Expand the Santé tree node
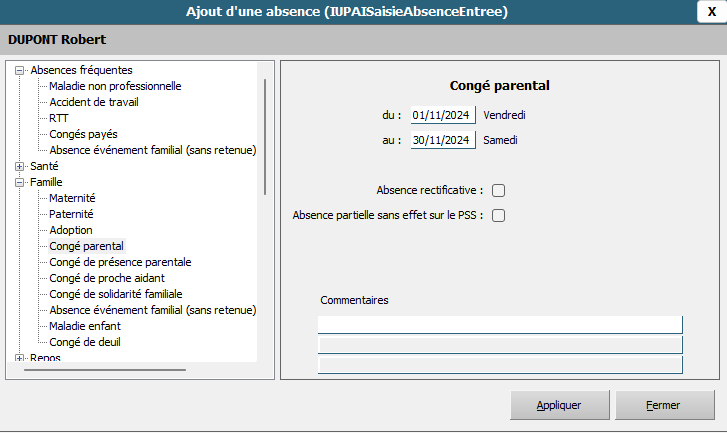 click(x=20, y=166)
